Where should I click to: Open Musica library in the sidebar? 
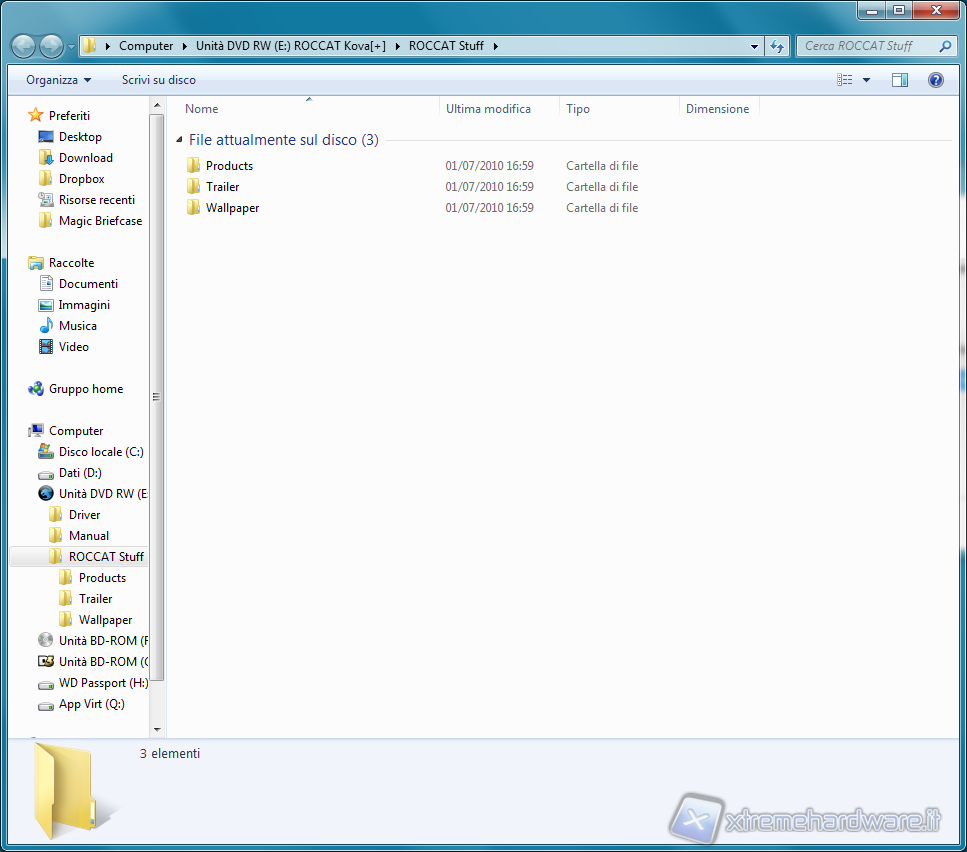(x=77, y=326)
